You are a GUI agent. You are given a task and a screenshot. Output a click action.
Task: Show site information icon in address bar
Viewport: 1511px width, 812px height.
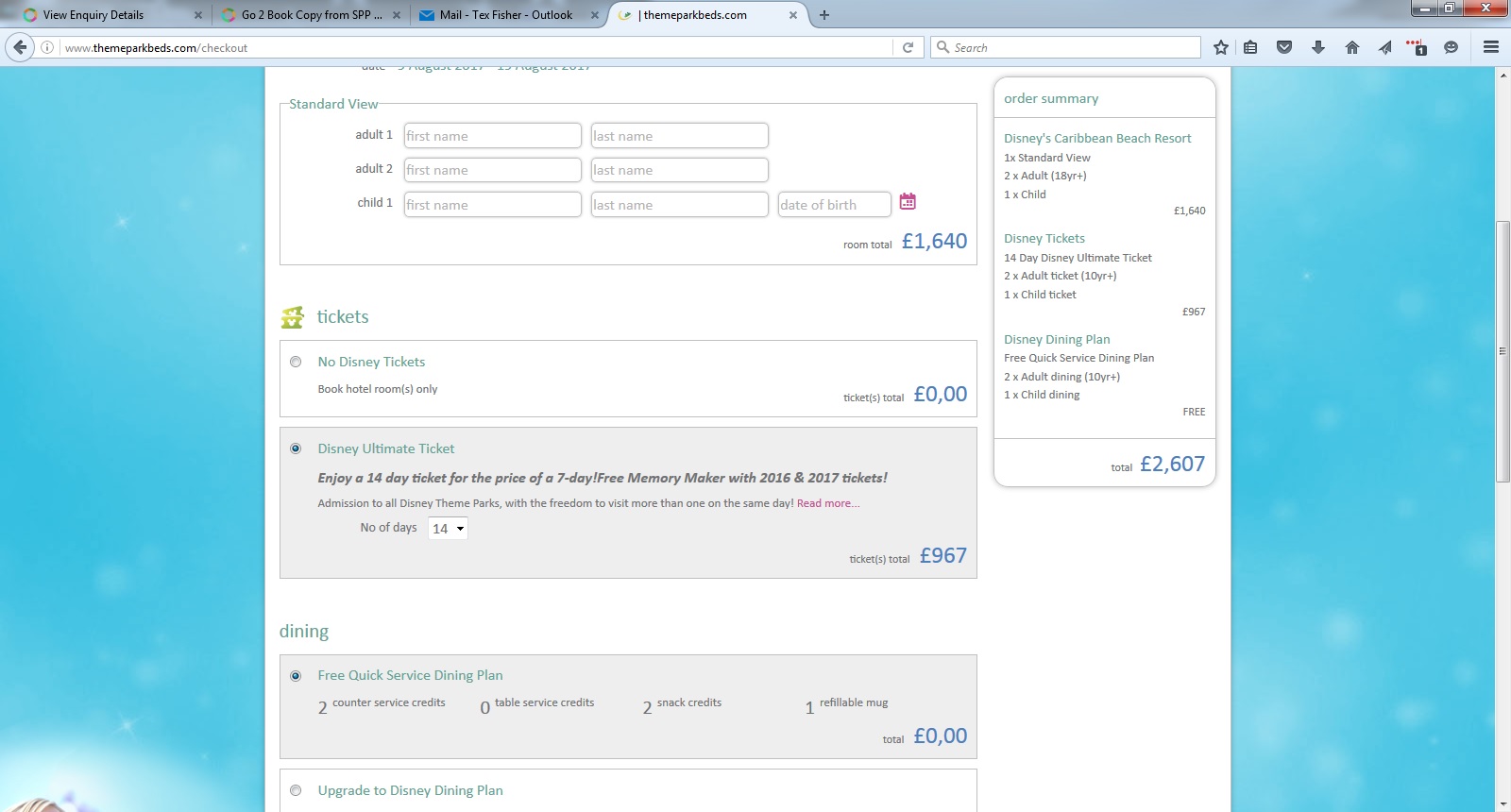pos(47,47)
